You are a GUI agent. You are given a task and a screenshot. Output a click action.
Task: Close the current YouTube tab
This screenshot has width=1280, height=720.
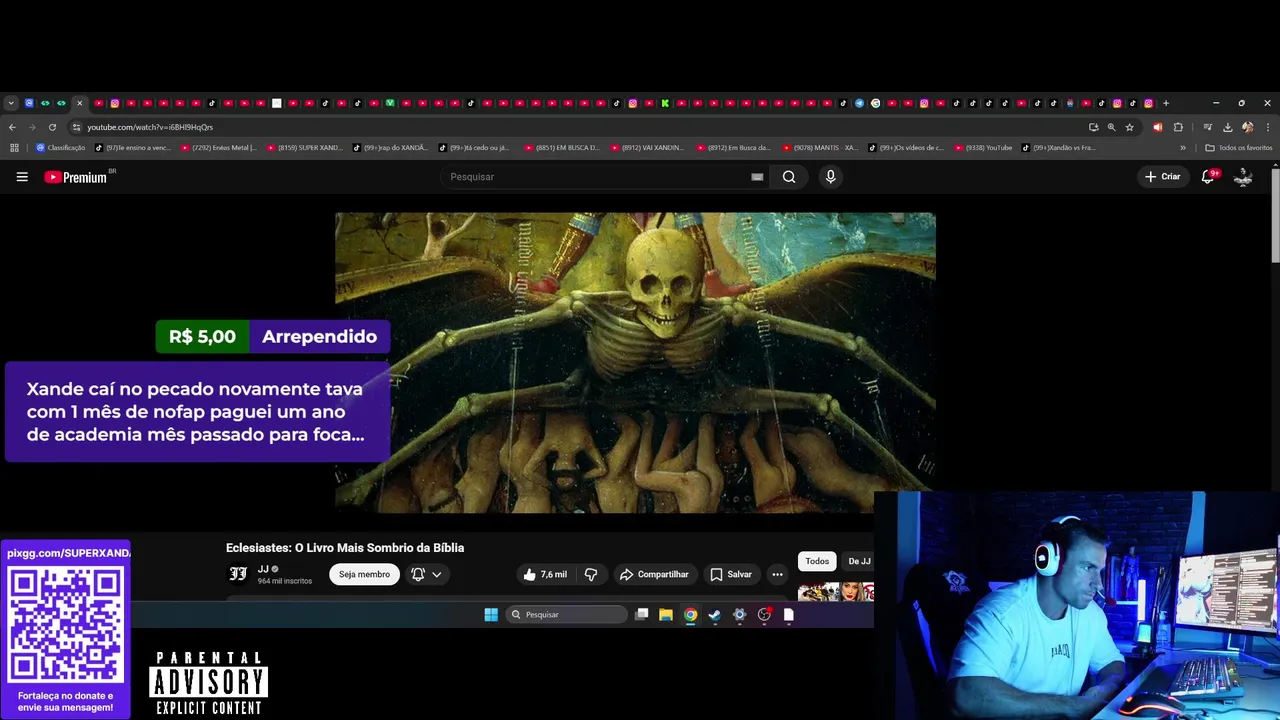click(x=79, y=103)
